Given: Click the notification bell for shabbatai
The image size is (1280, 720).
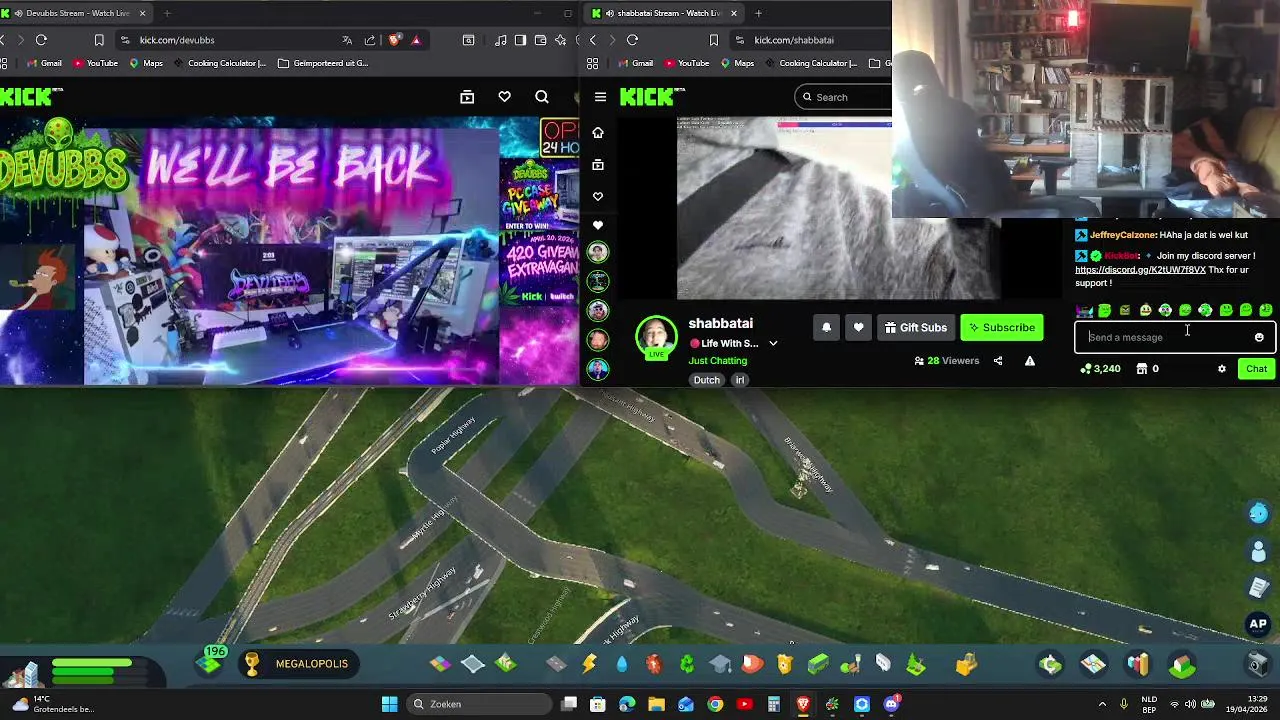Looking at the screenshot, I should tap(826, 327).
